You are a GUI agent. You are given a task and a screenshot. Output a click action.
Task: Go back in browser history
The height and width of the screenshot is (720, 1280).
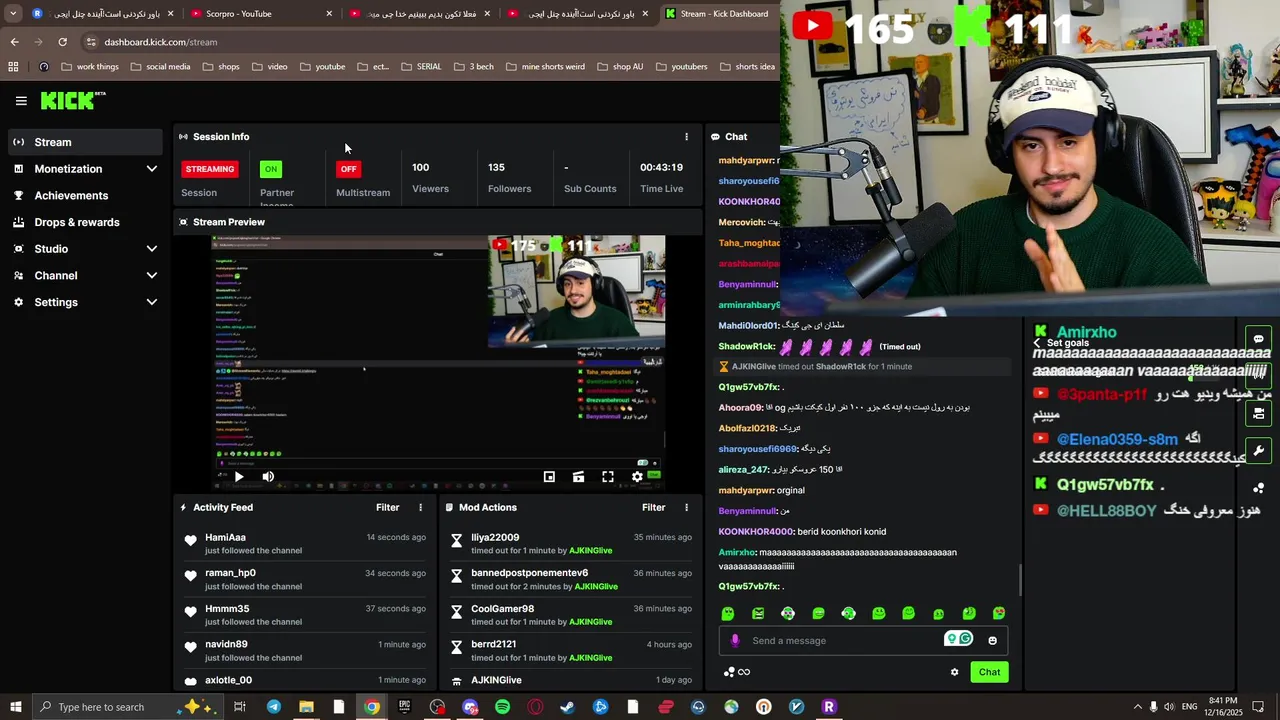[14, 42]
